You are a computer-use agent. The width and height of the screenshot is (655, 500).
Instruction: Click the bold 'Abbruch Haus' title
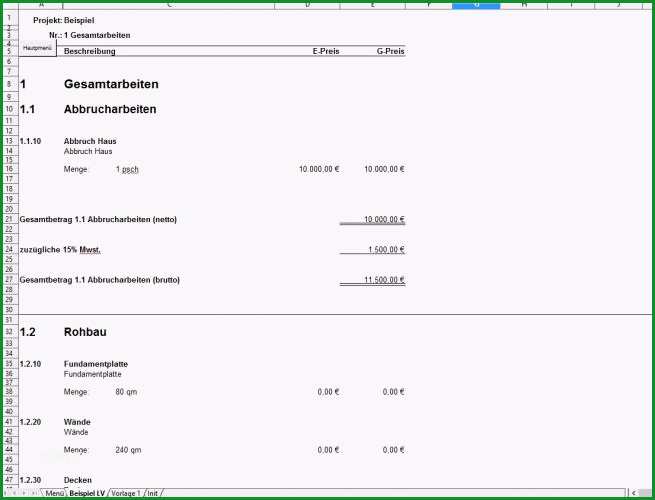point(90,141)
